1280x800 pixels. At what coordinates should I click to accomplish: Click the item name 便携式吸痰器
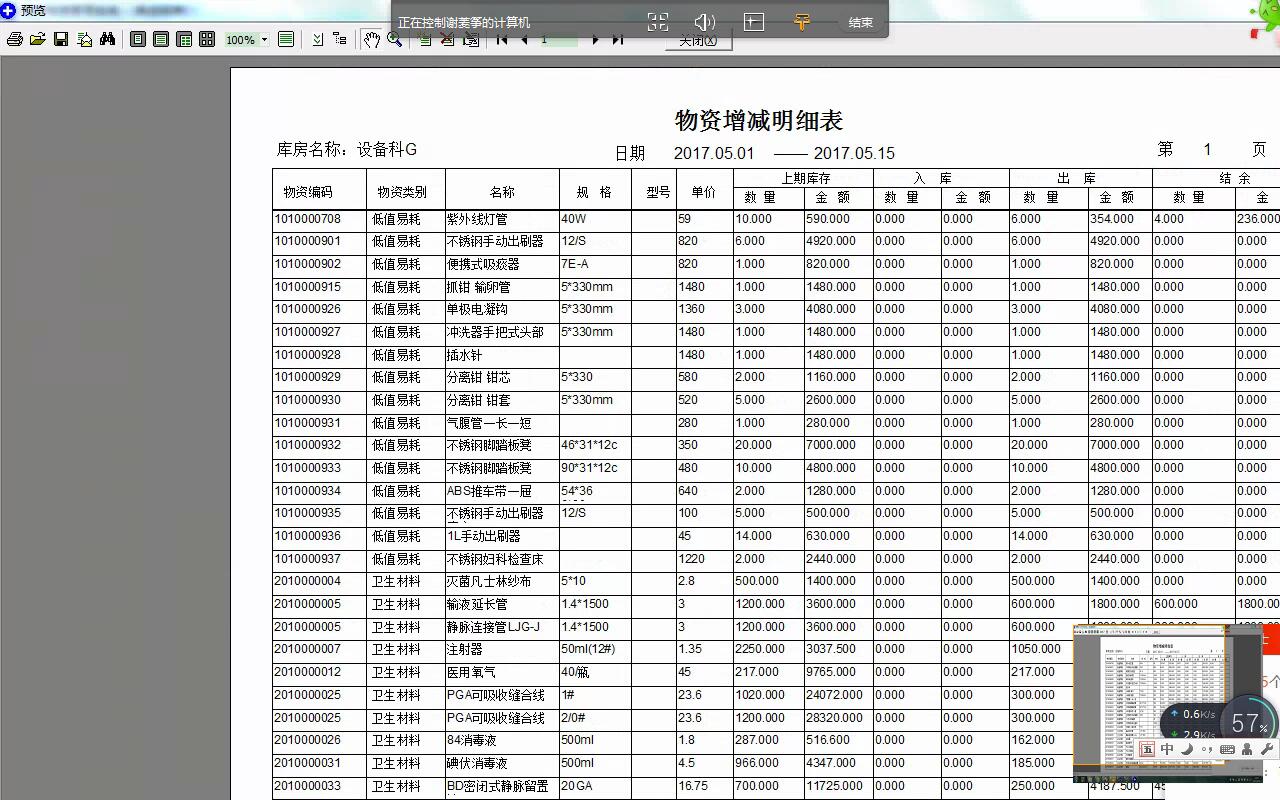click(x=483, y=264)
